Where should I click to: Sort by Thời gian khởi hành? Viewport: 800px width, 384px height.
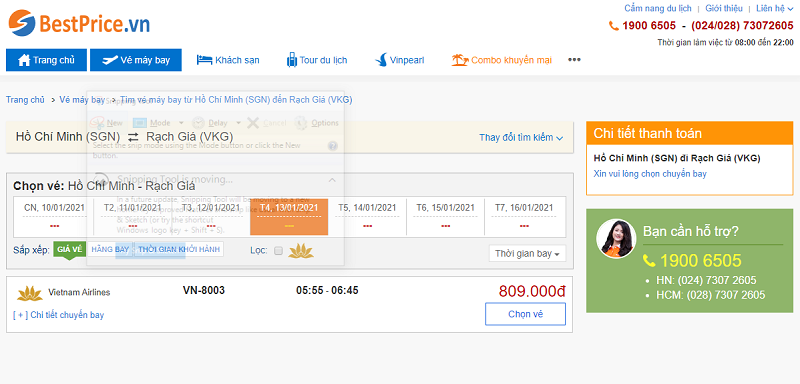click(x=179, y=249)
